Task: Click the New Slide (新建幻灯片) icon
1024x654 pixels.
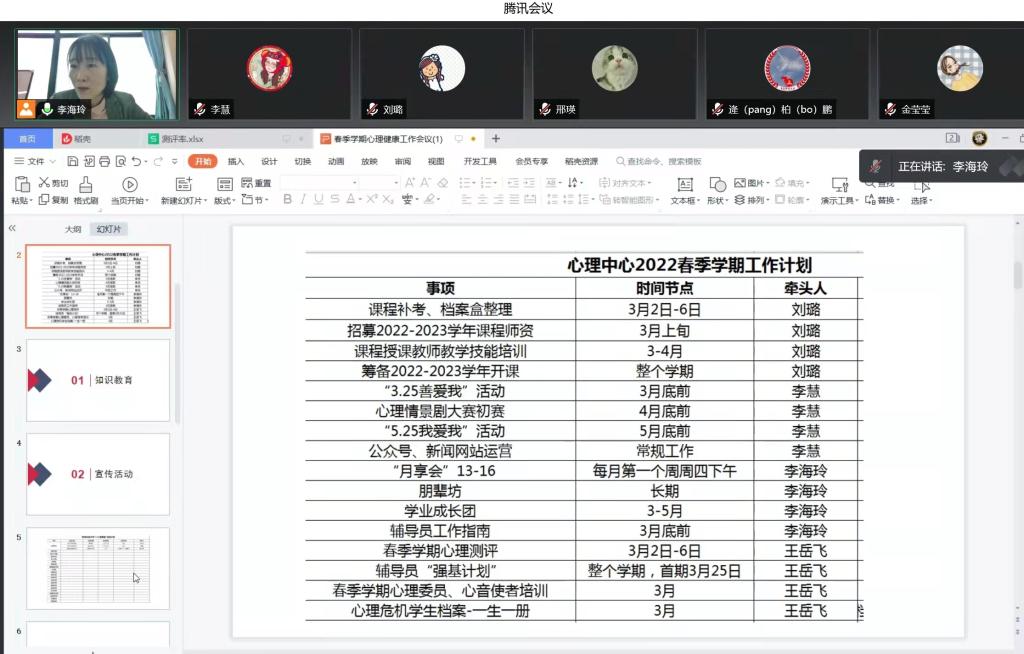Action: [x=183, y=184]
